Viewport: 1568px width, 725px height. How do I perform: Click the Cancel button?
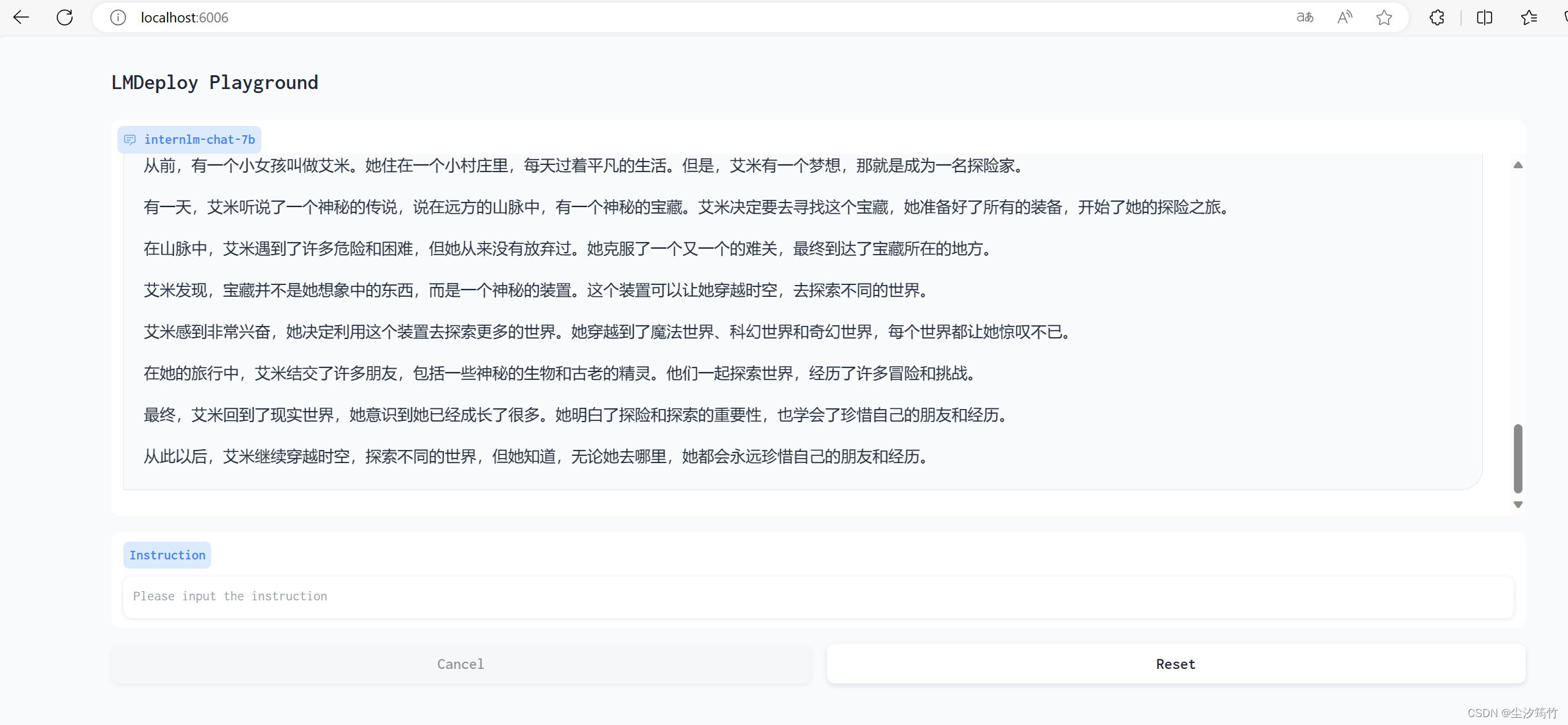click(461, 664)
